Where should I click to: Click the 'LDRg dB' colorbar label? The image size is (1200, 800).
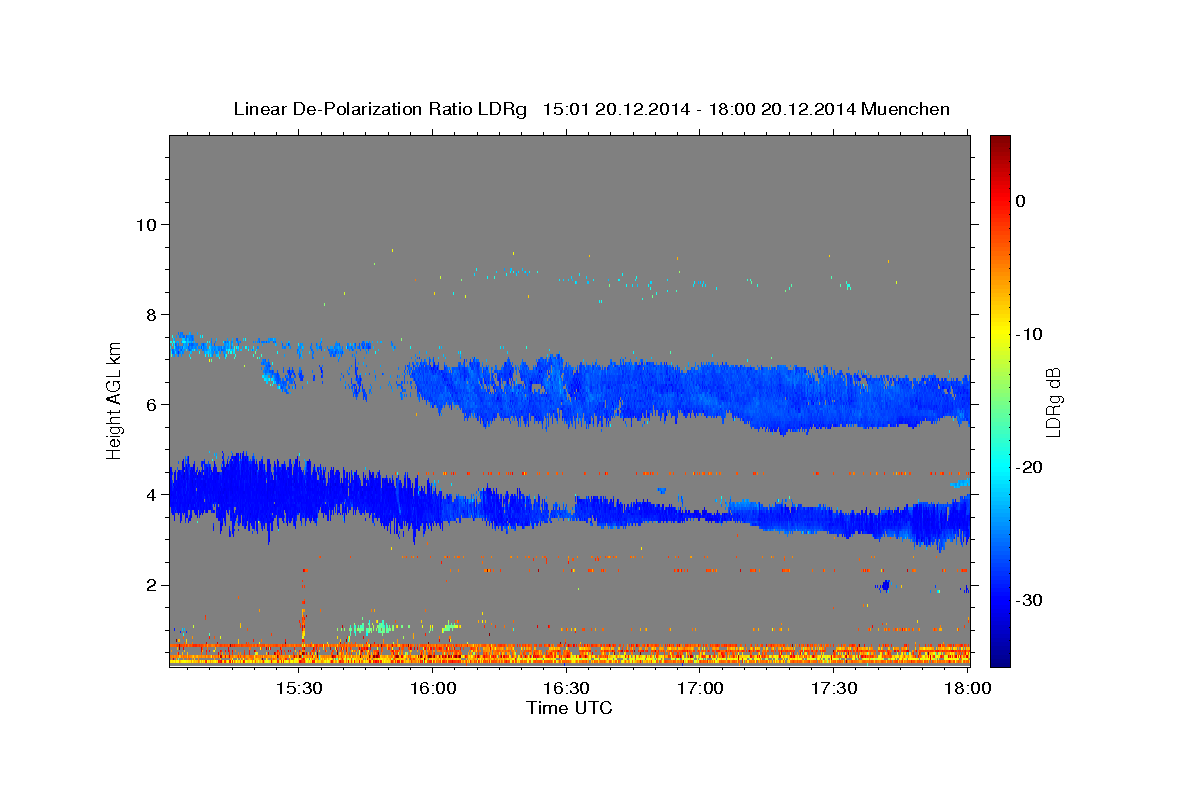[1053, 403]
